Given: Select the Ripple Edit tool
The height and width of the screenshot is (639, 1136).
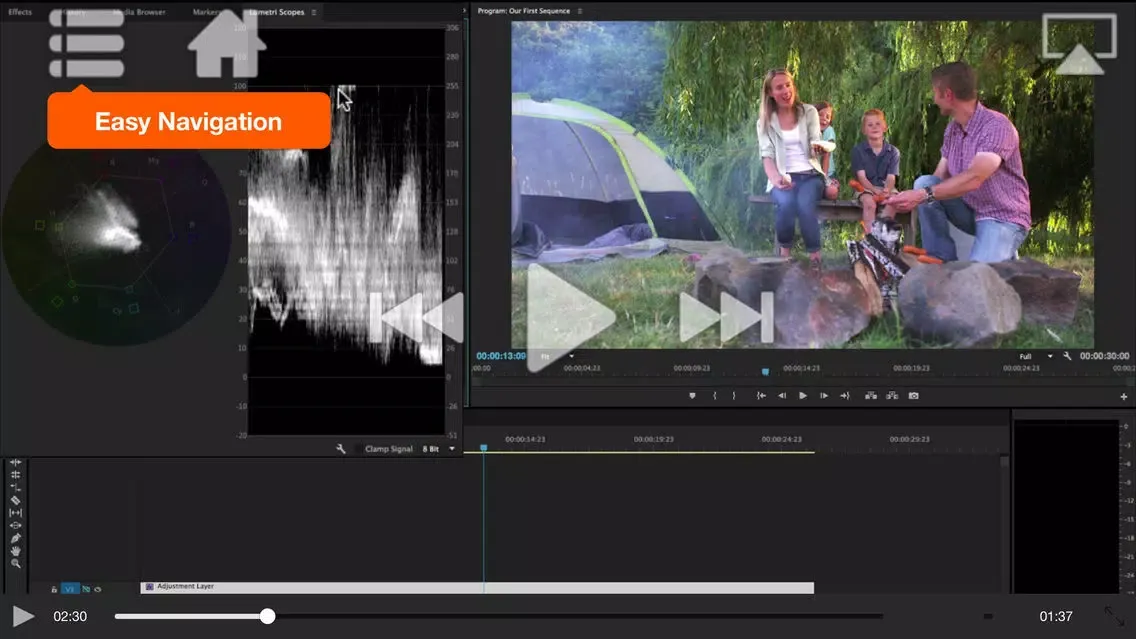Looking at the screenshot, I should tap(15, 462).
